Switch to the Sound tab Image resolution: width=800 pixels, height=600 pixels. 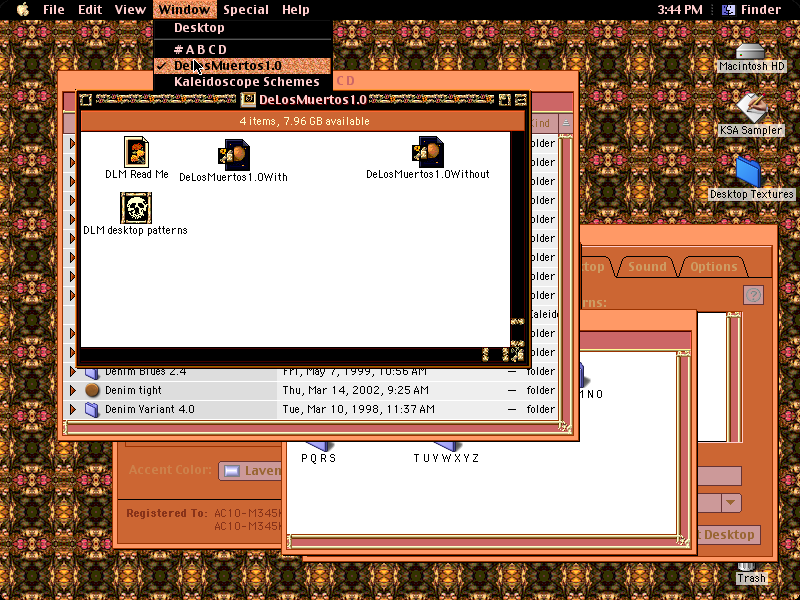[647, 266]
